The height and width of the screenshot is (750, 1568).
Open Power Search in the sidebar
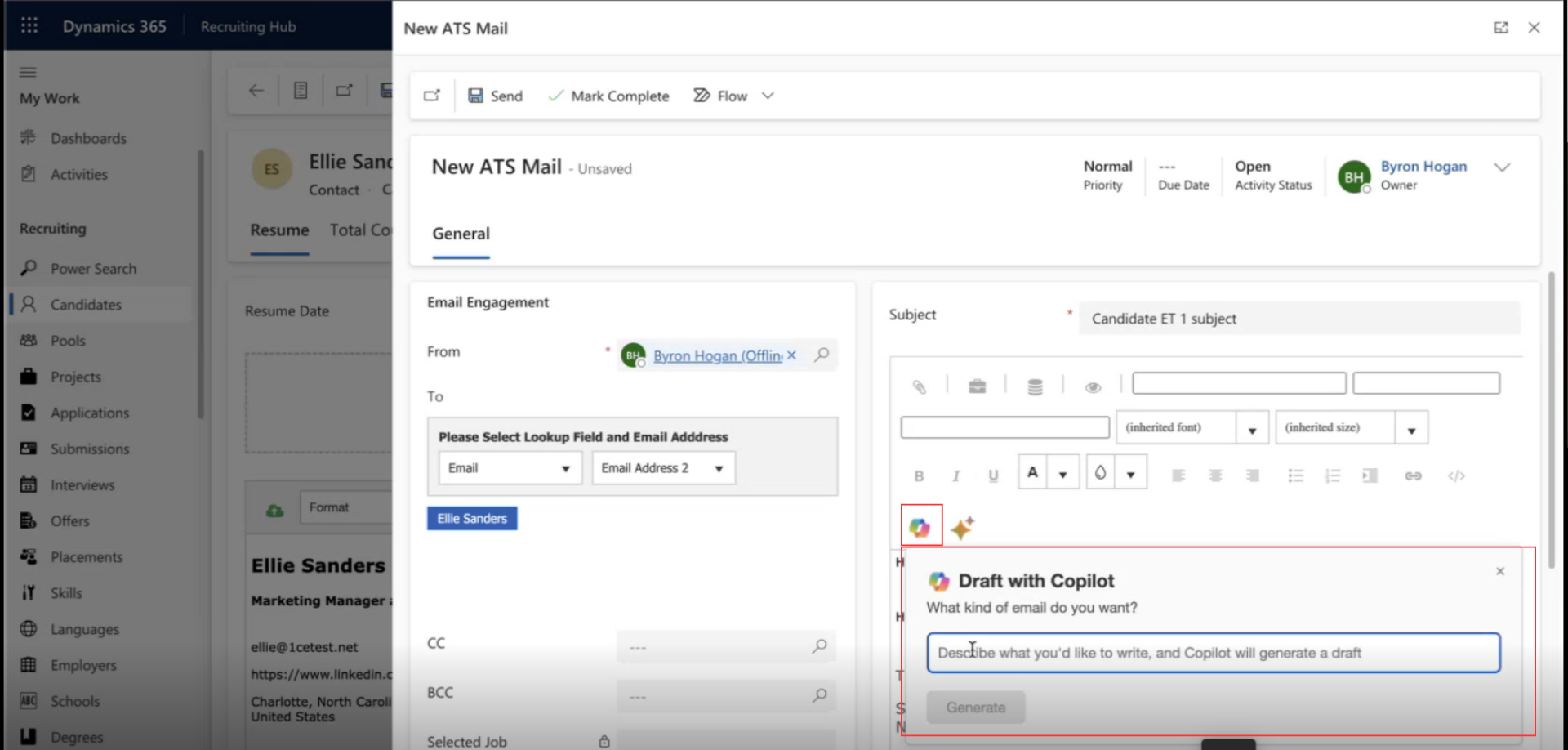pos(93,269)
